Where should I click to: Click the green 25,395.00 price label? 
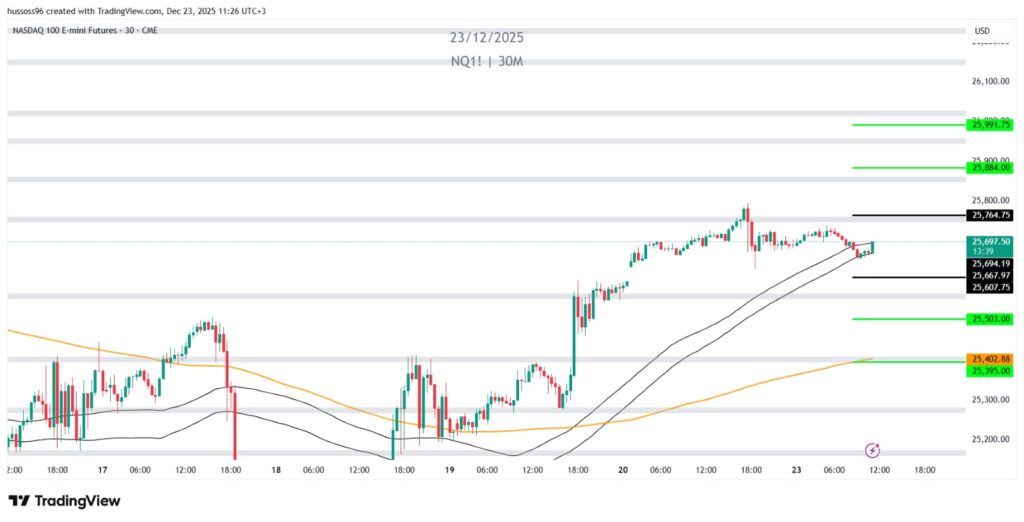990,371
